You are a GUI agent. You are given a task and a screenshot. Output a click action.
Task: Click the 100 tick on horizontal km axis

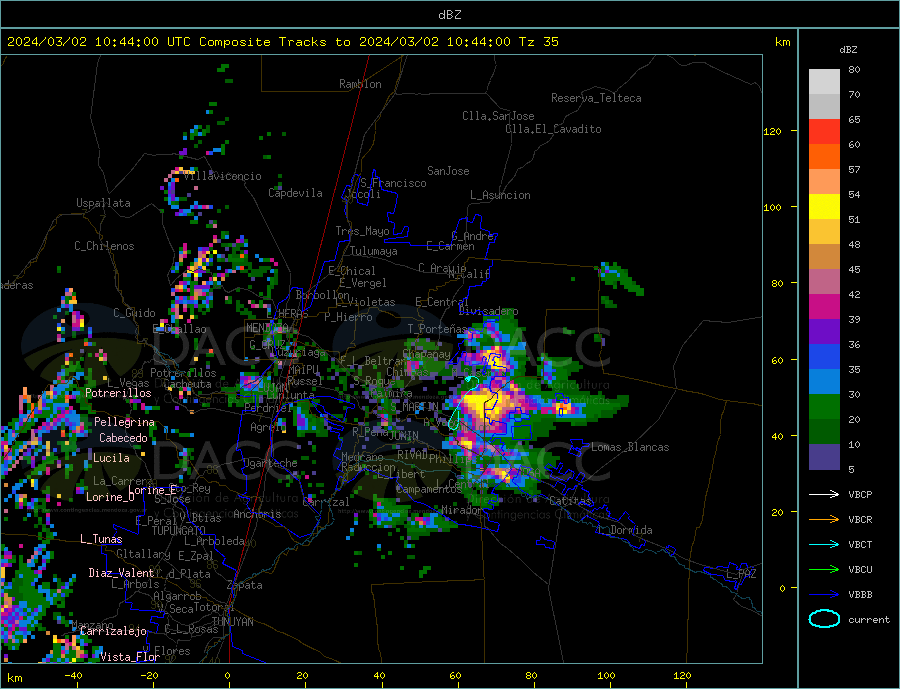[x=606, y=676]
